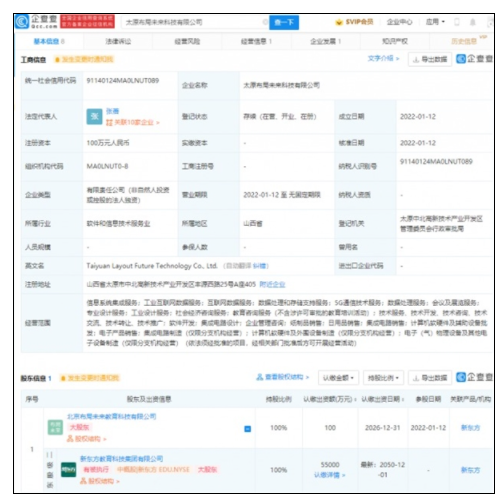Open 文字介绍 link
Image resolution: width=503 pixels, height=502 pixels.
(383, 58)
